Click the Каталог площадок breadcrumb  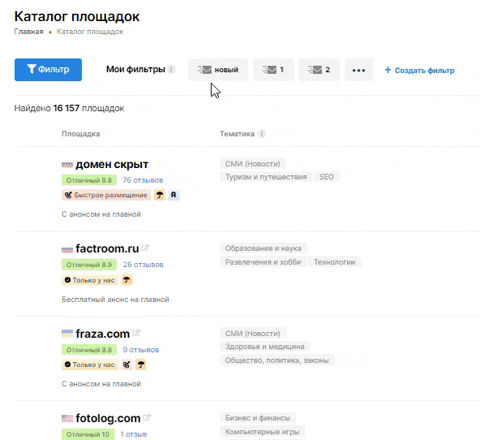(90, 32)
